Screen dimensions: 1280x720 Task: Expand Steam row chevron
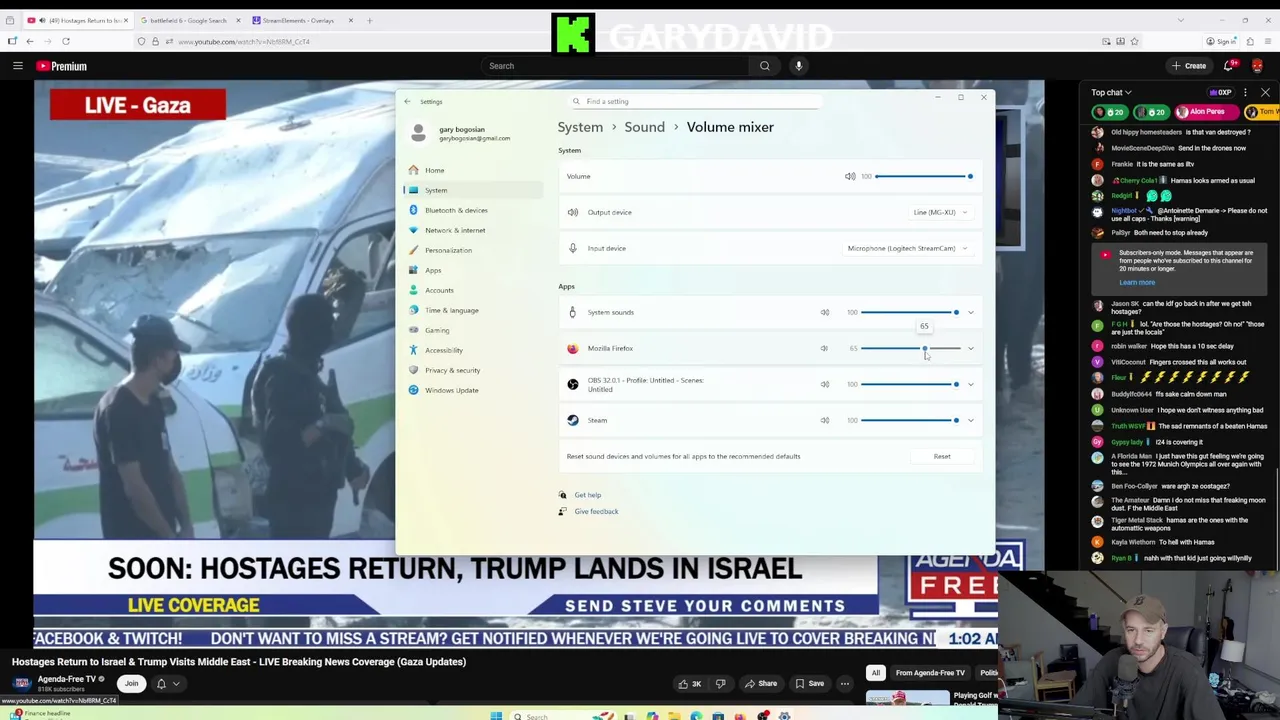[x=970, y=420]
